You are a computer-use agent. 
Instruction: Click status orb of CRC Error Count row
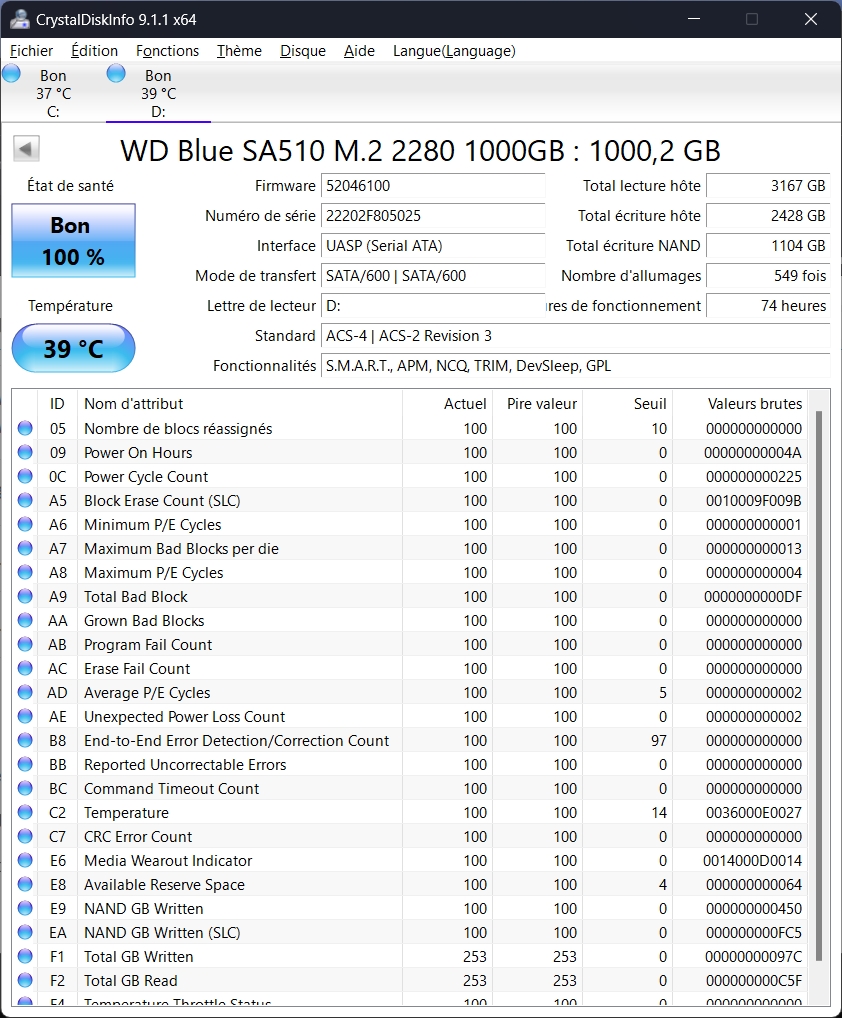25,837
